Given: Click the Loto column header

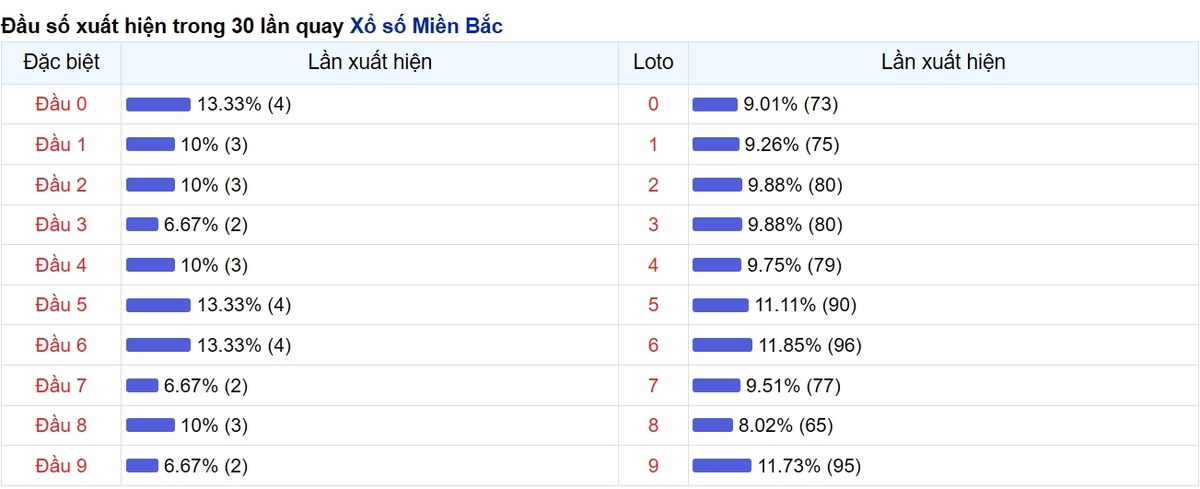Looking at the screenshot, I should click(x=654, y=62).
